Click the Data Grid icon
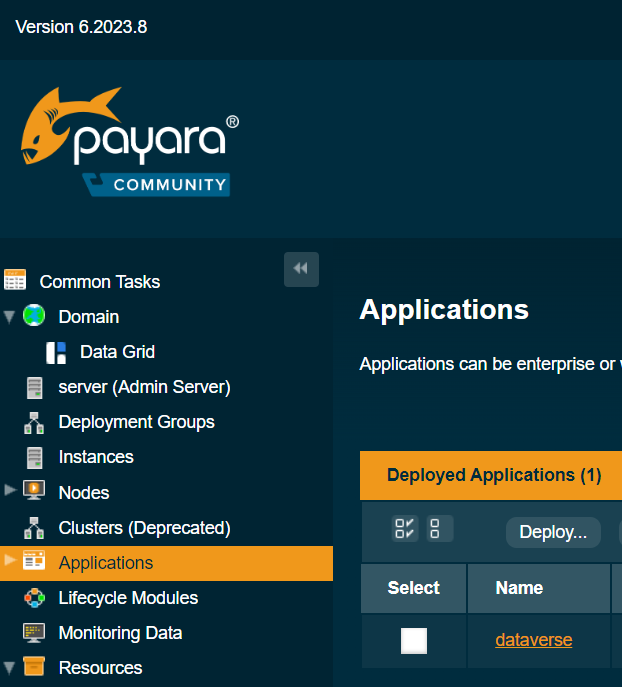 pyautogui.click(x=56, y=352)
